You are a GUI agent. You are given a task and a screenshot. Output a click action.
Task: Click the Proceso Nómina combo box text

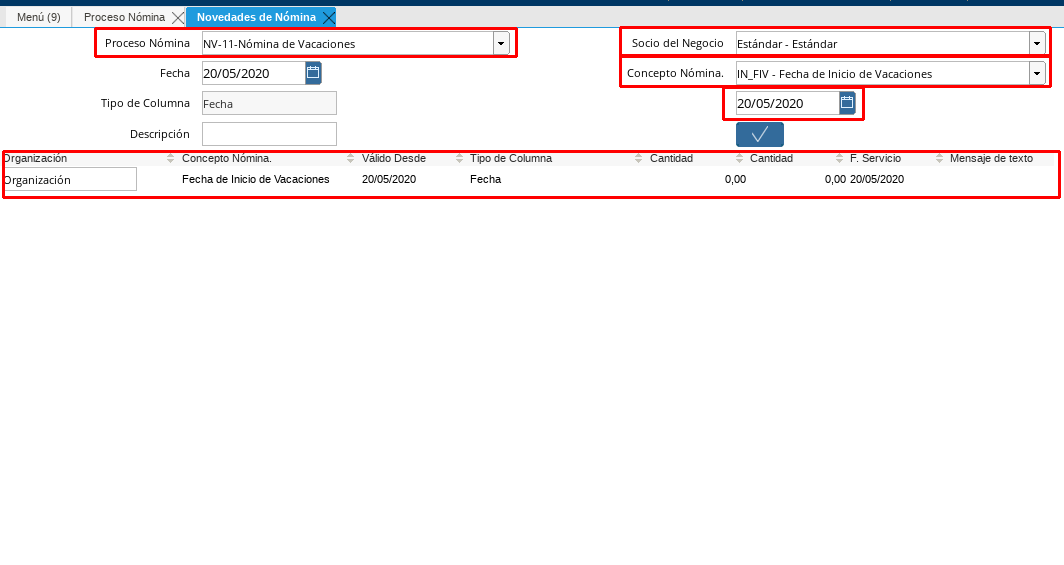click(x=347, y=43)
